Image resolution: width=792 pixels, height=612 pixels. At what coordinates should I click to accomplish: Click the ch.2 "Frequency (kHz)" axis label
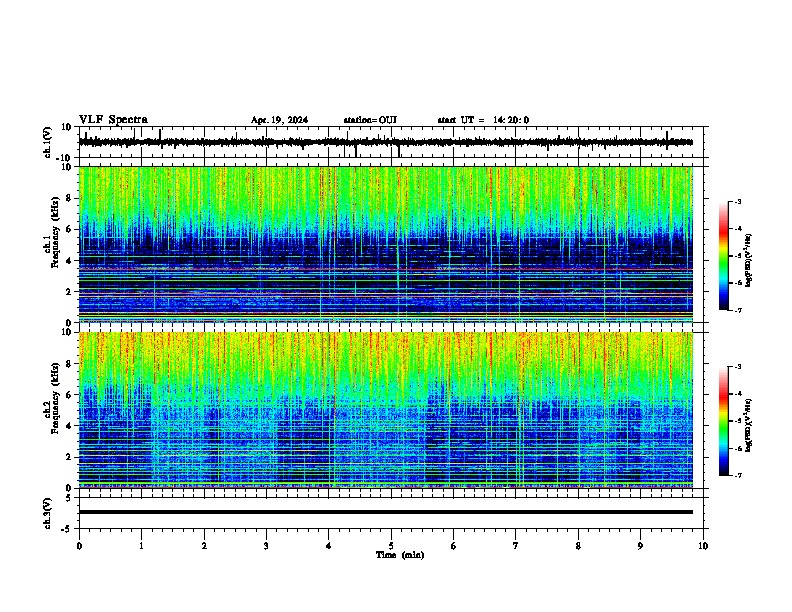point(55,398)
